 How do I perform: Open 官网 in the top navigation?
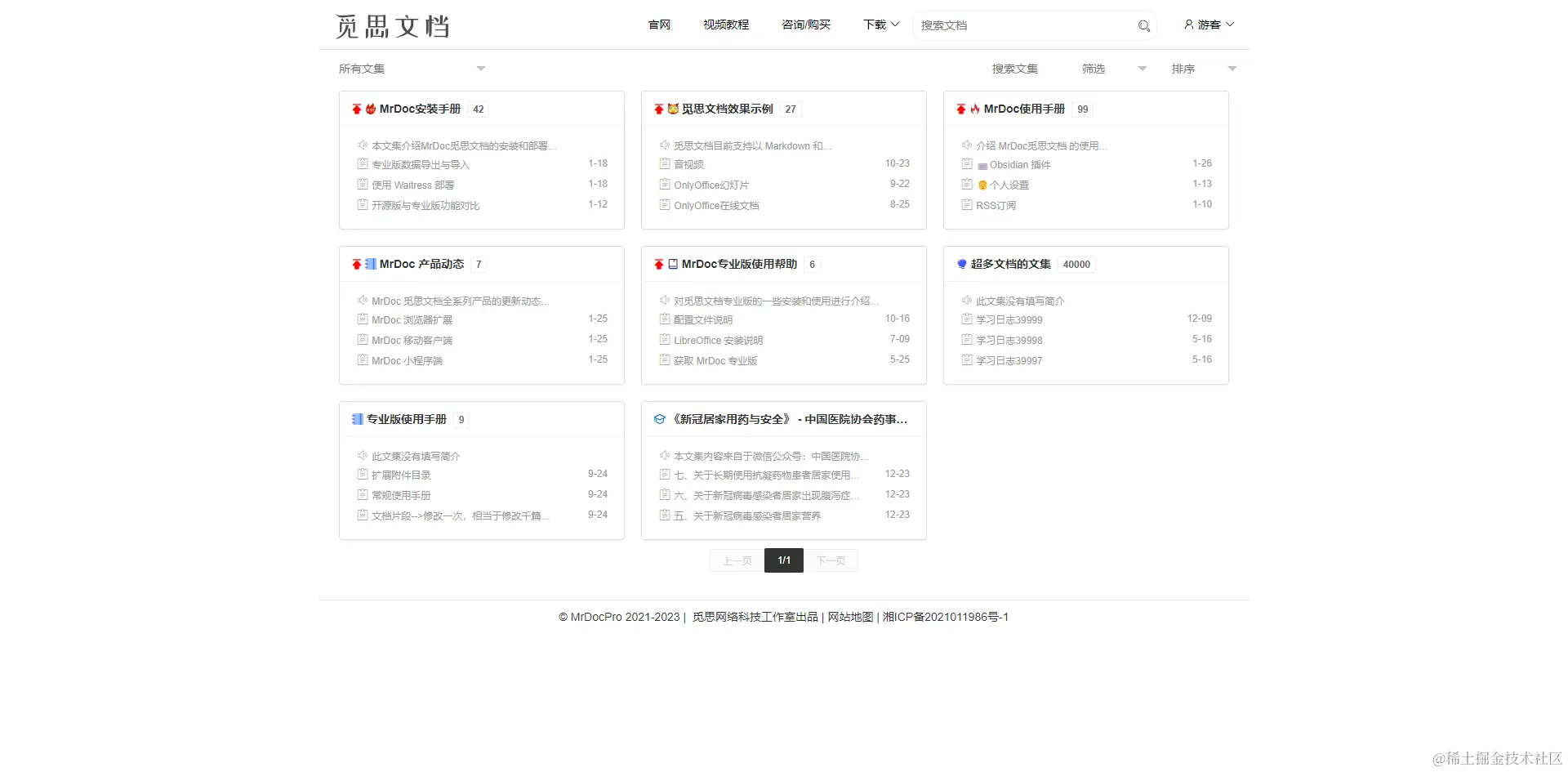coord(659,25)
